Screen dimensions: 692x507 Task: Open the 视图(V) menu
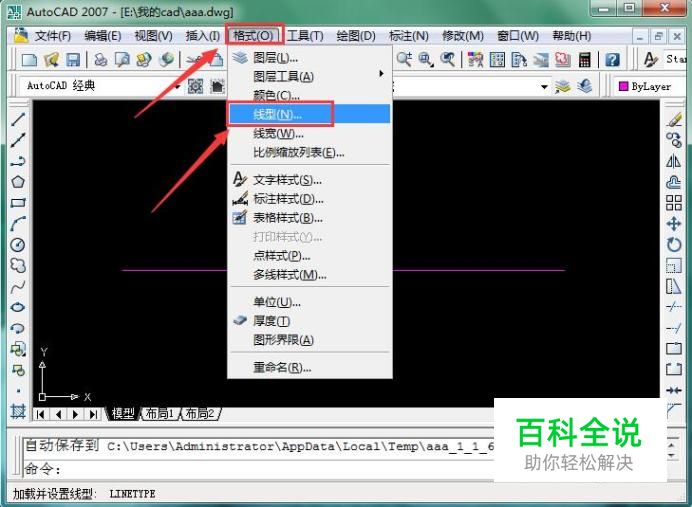[x=153, y=36]
